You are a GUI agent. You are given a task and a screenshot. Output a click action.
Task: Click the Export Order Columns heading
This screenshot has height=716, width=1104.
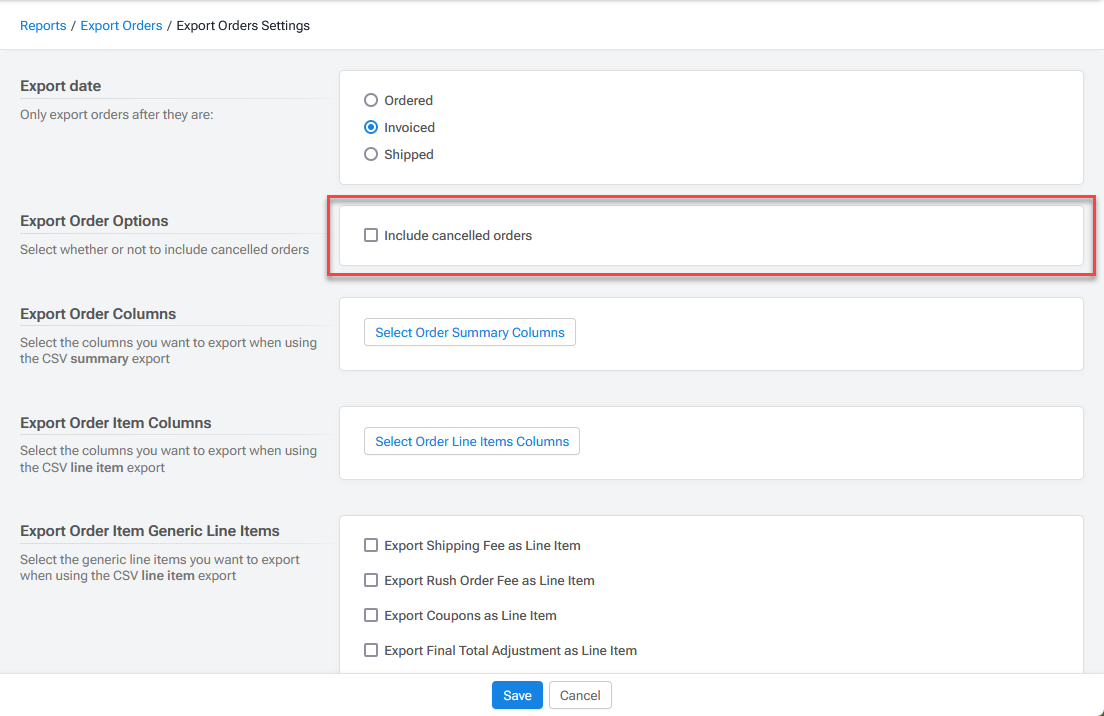(x=98, y=314)
